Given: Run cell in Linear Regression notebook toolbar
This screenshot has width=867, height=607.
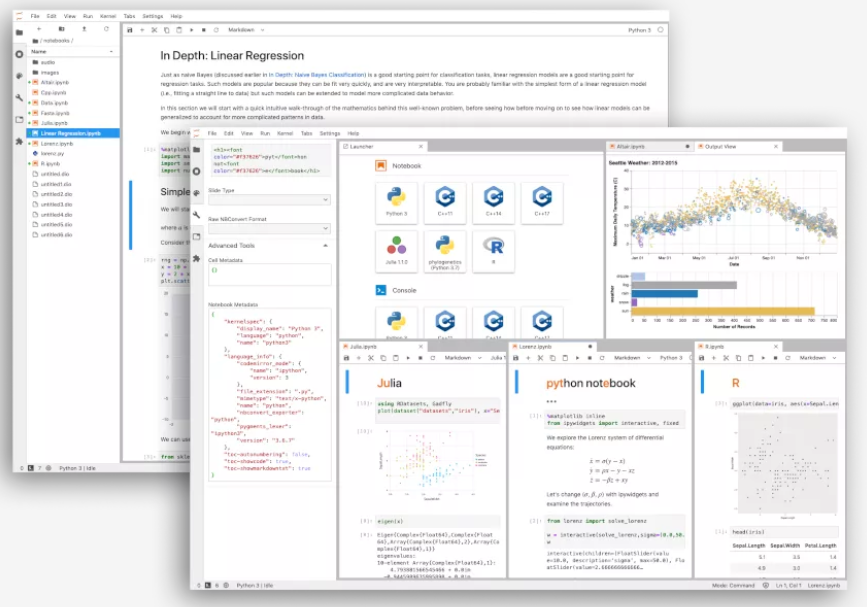Looking at the screenshot, I should point(191,30).
